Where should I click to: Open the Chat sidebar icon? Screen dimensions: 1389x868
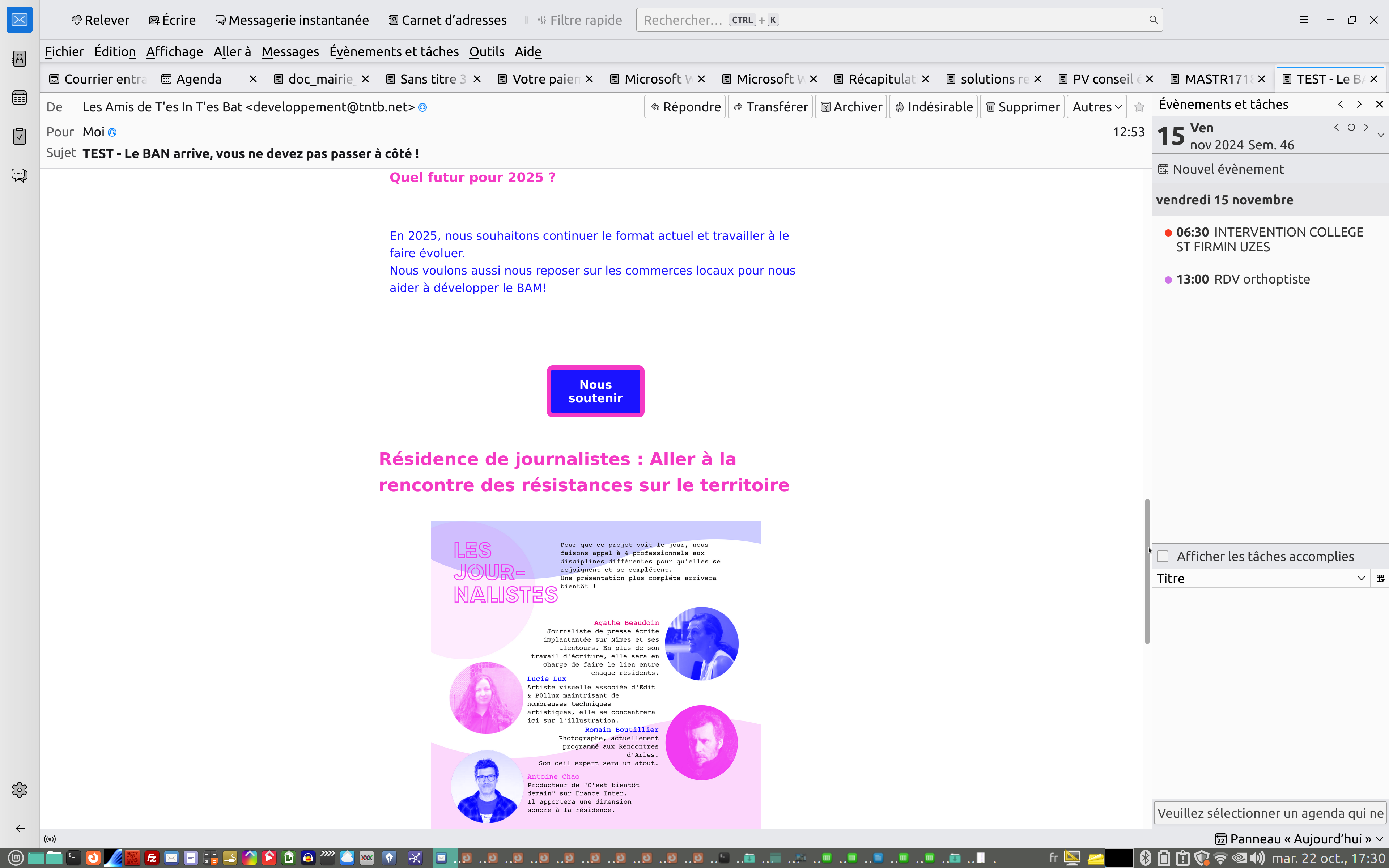click(20, 175)
